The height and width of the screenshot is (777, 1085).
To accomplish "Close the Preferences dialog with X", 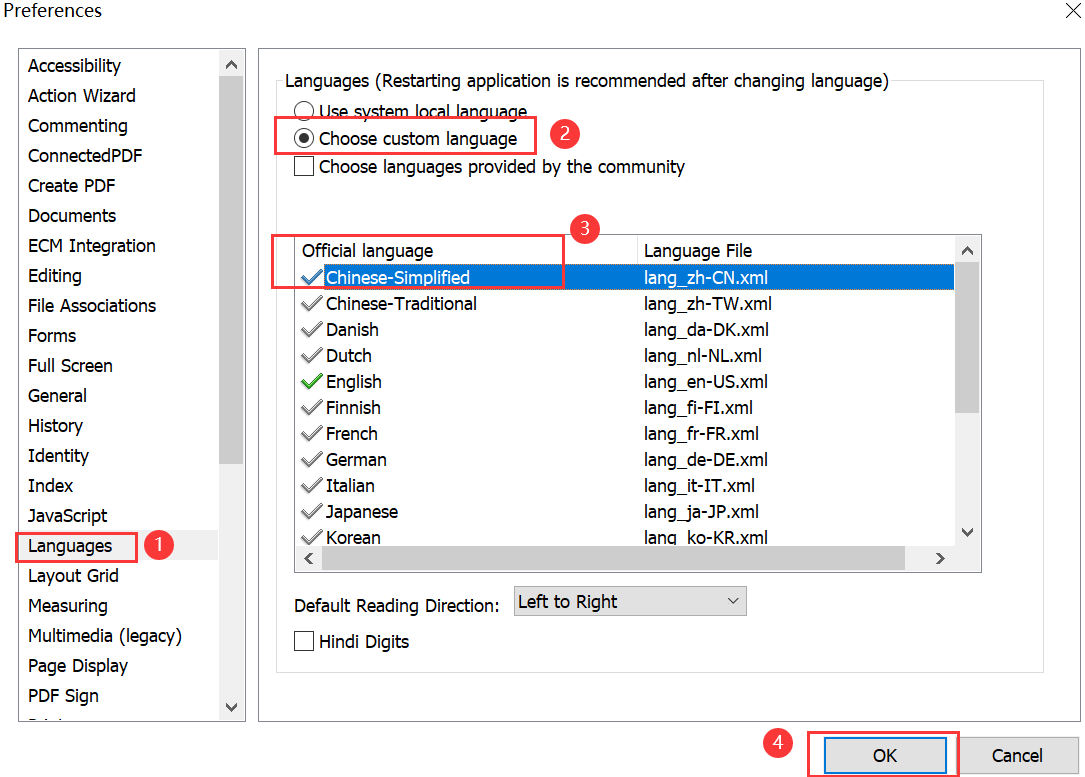I will click(1073, 10).
